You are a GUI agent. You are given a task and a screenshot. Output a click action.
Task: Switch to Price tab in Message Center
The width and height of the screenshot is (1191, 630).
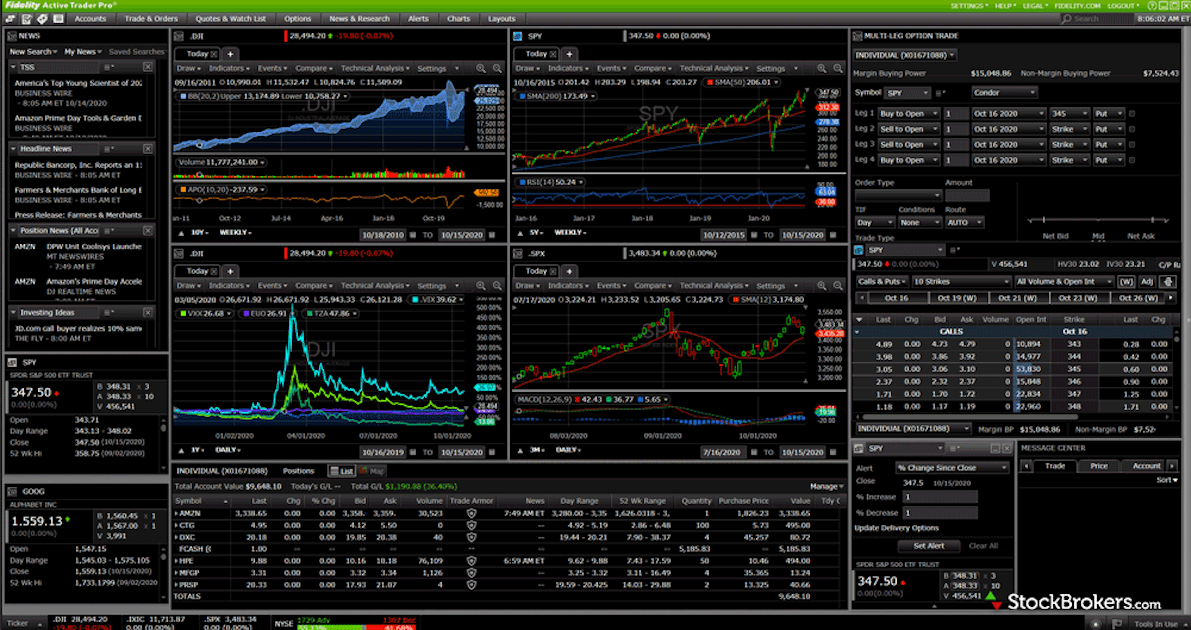coord(1098,466)
